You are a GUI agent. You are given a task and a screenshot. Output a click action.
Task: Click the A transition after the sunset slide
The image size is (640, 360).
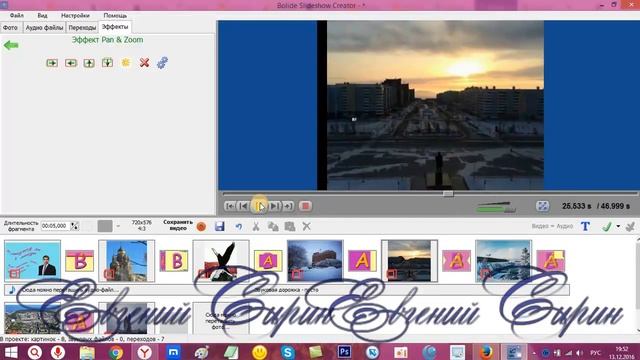[x=457, y=261]
